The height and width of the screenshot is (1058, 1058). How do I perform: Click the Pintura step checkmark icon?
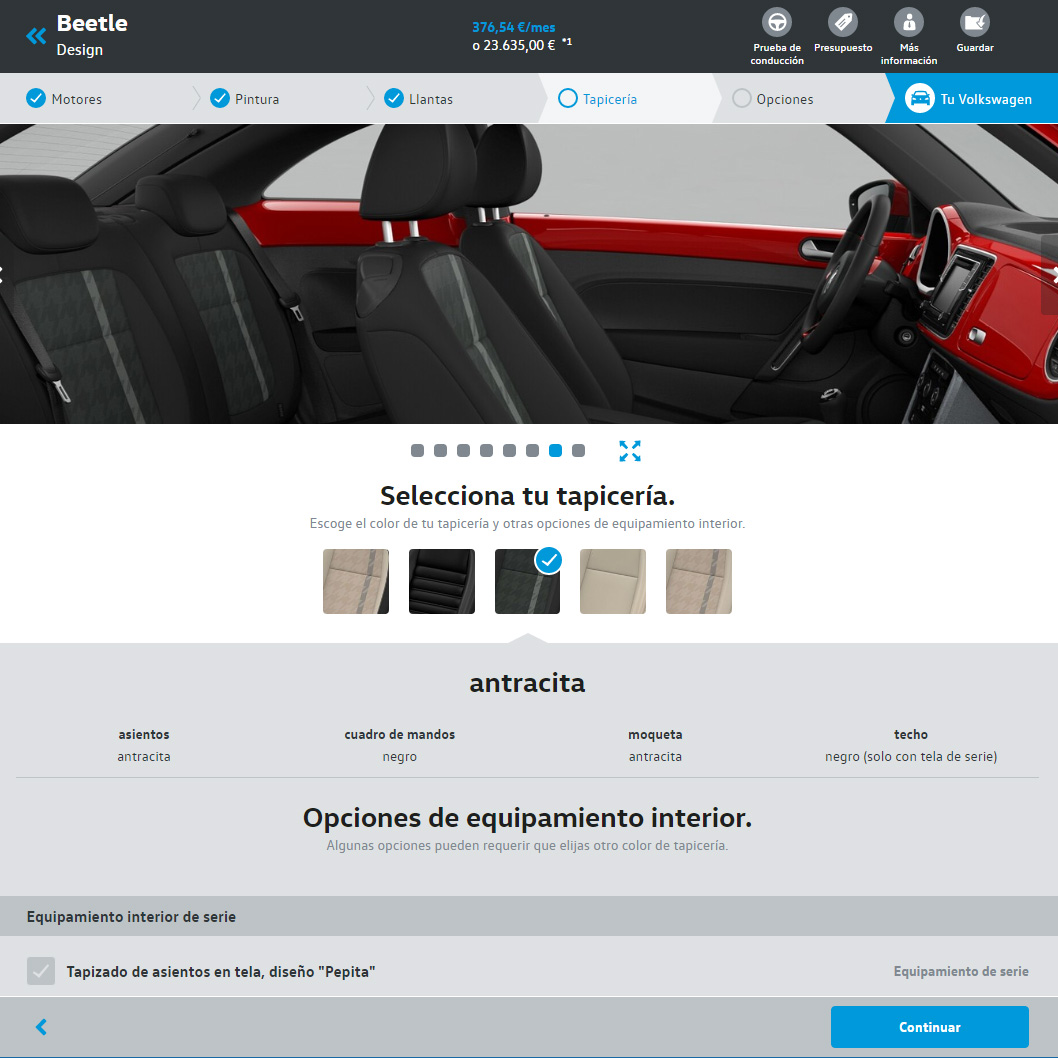pyautogui.click(x=220, y=99)
